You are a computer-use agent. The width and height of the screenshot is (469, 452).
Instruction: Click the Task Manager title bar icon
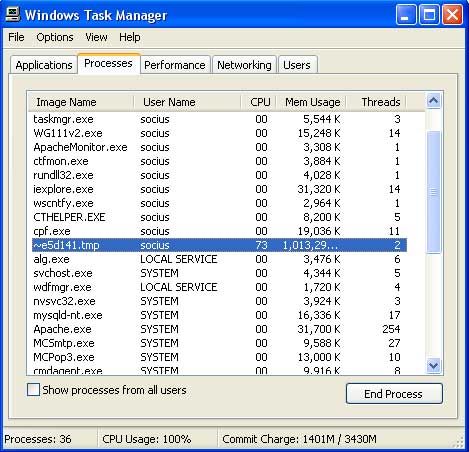click(x=13, y=15)
